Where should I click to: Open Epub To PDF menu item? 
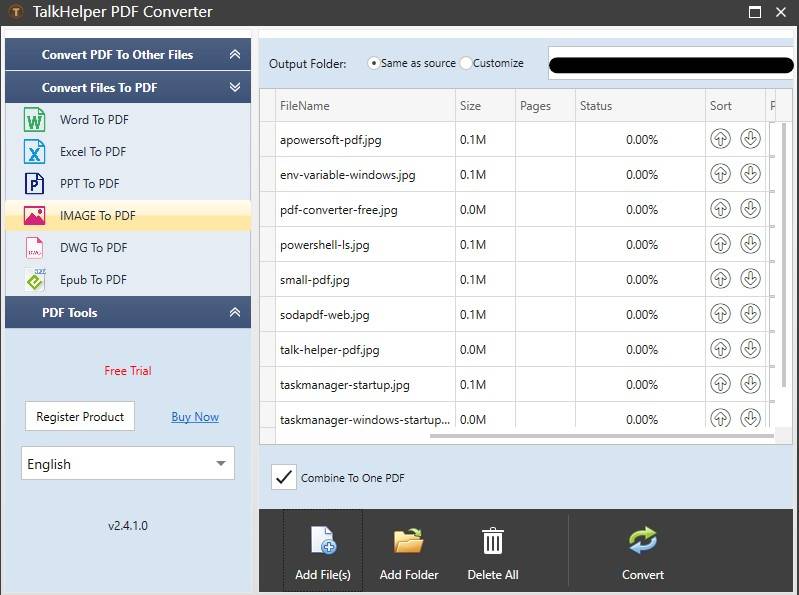coord(128,280)
